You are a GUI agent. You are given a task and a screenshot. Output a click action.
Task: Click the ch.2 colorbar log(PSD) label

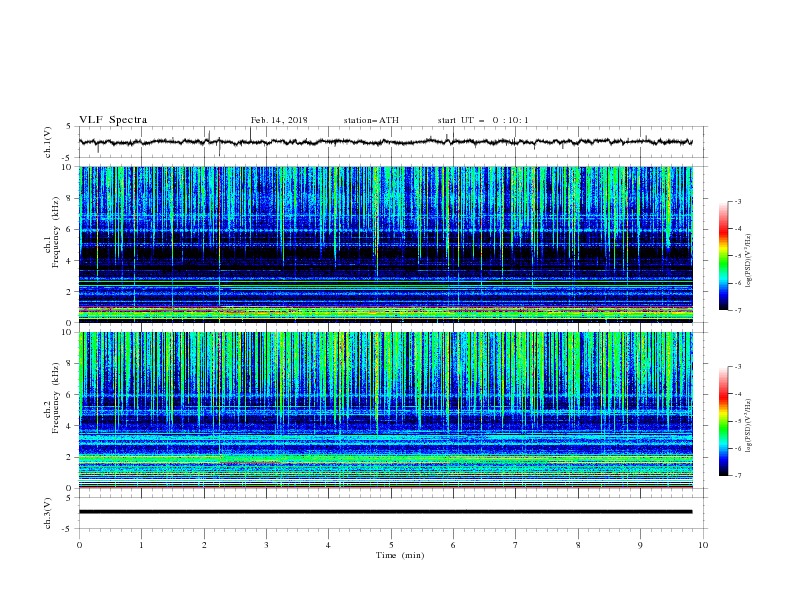click(x=748, y=426)
